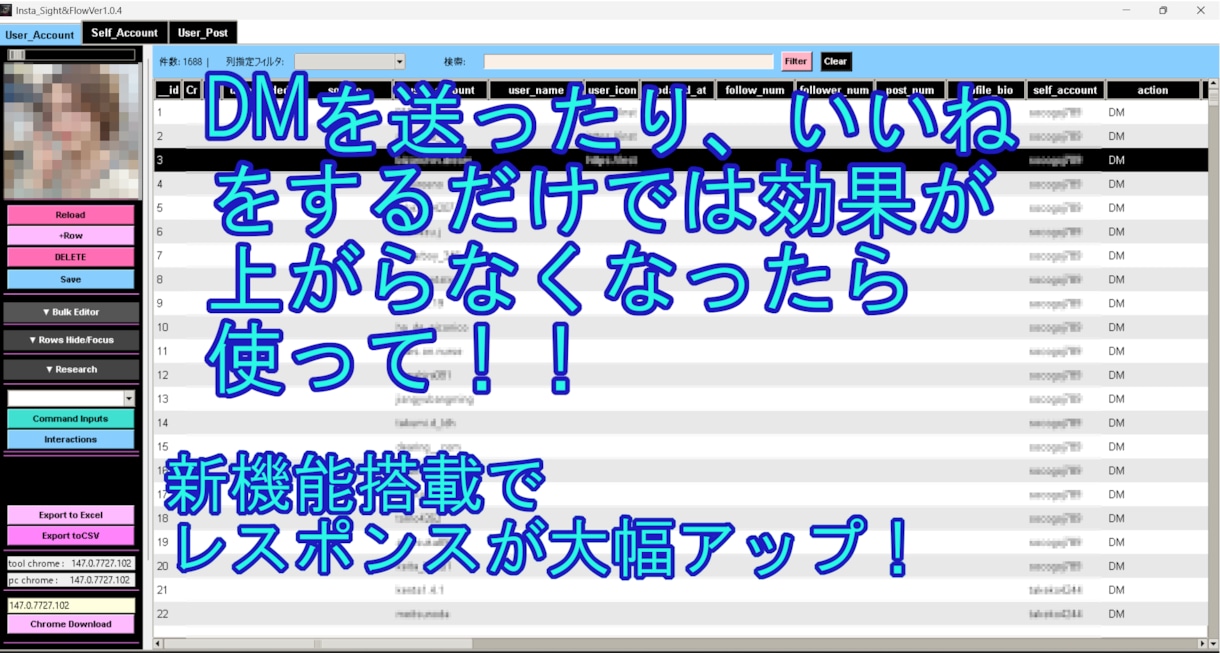This screenshot has width=1220, height=653.
Task: Export the table with Export to Excel
Action: point(70,515)
